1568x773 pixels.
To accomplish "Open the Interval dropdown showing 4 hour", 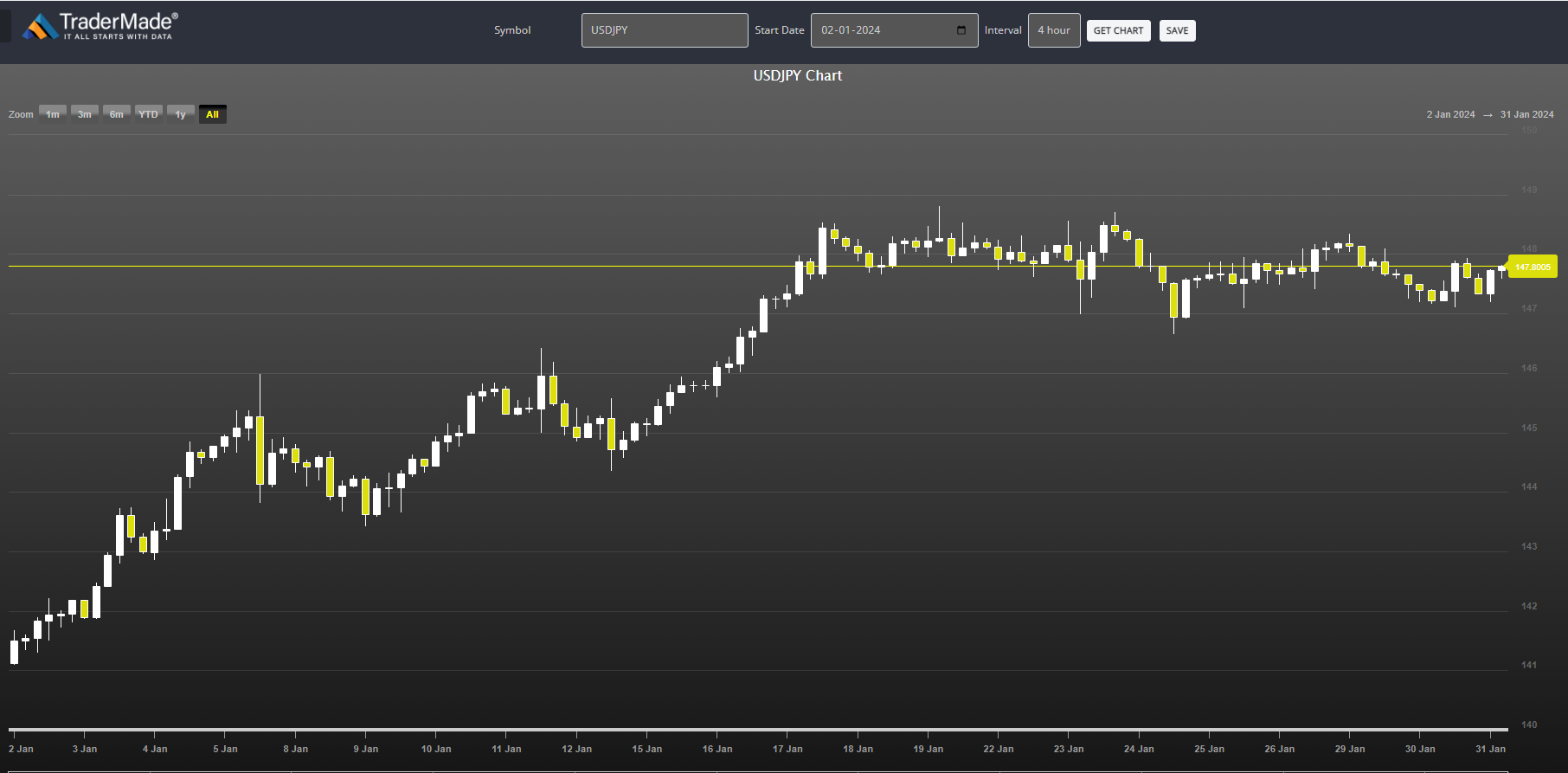I will (1054, 30).
